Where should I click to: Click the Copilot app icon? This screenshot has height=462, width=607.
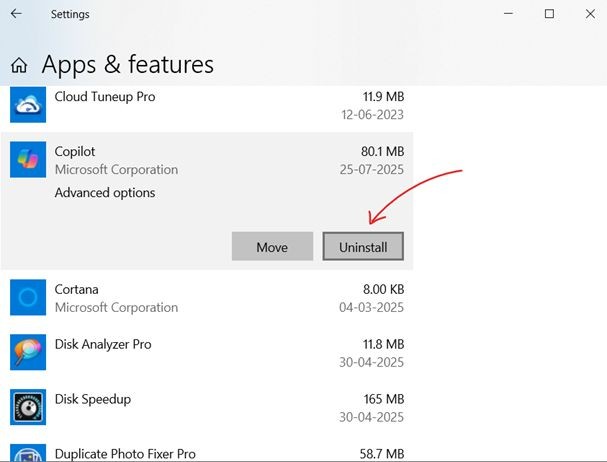coord(26,160)
